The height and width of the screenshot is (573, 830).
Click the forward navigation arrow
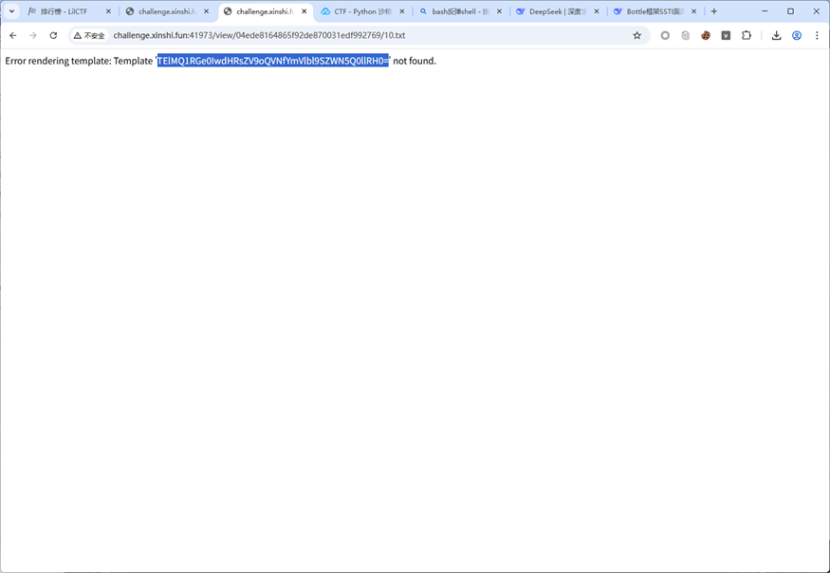[33, 35]
